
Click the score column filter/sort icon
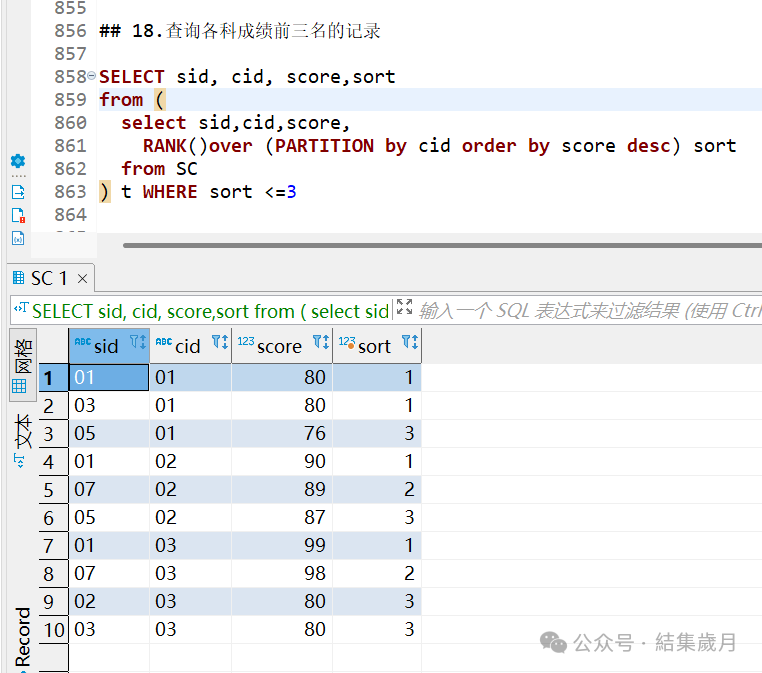(321, 342)
